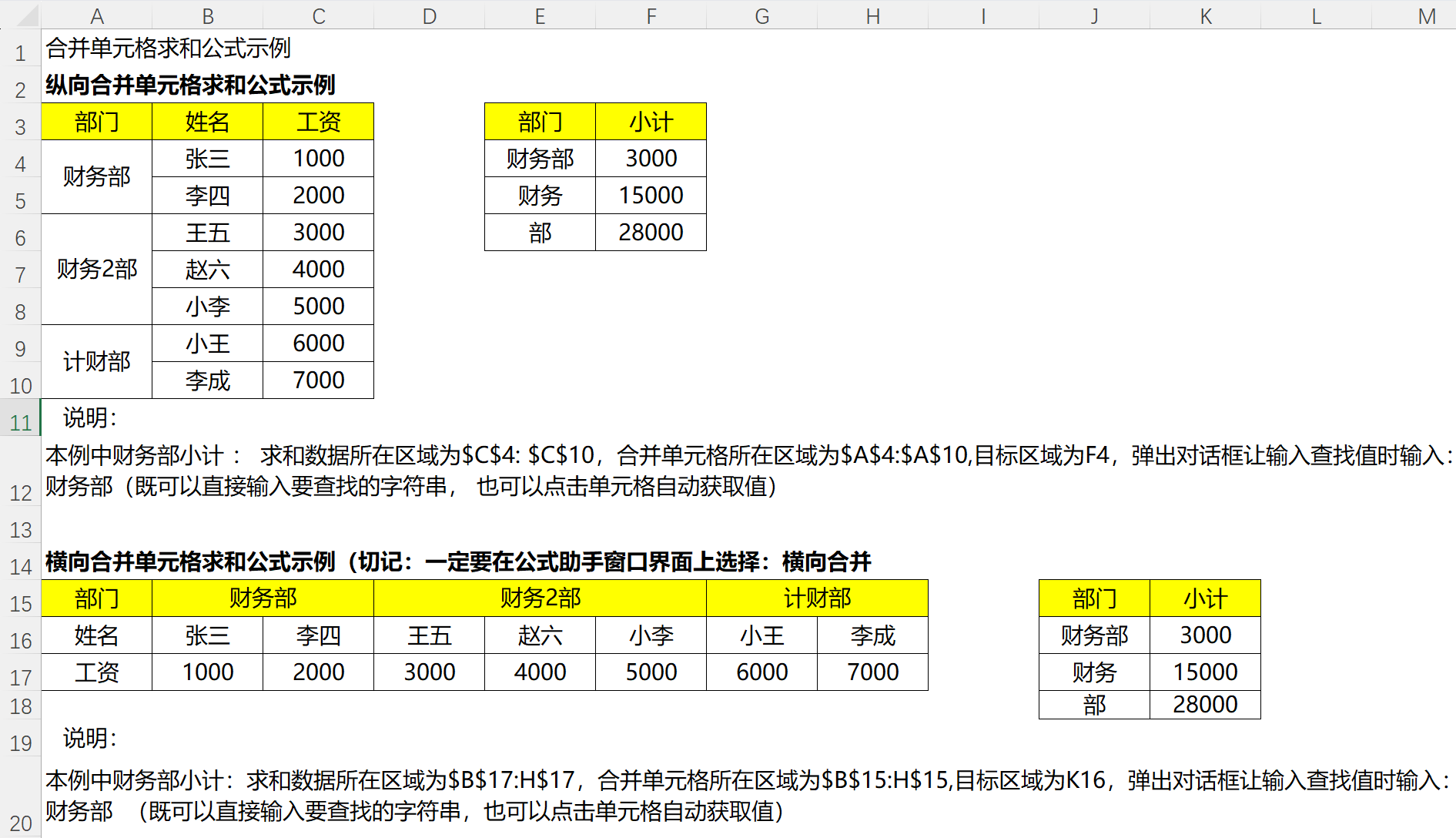Select the 7000 salary cell in column C
The image size is (1456, 838).
[x=319, y=380]
